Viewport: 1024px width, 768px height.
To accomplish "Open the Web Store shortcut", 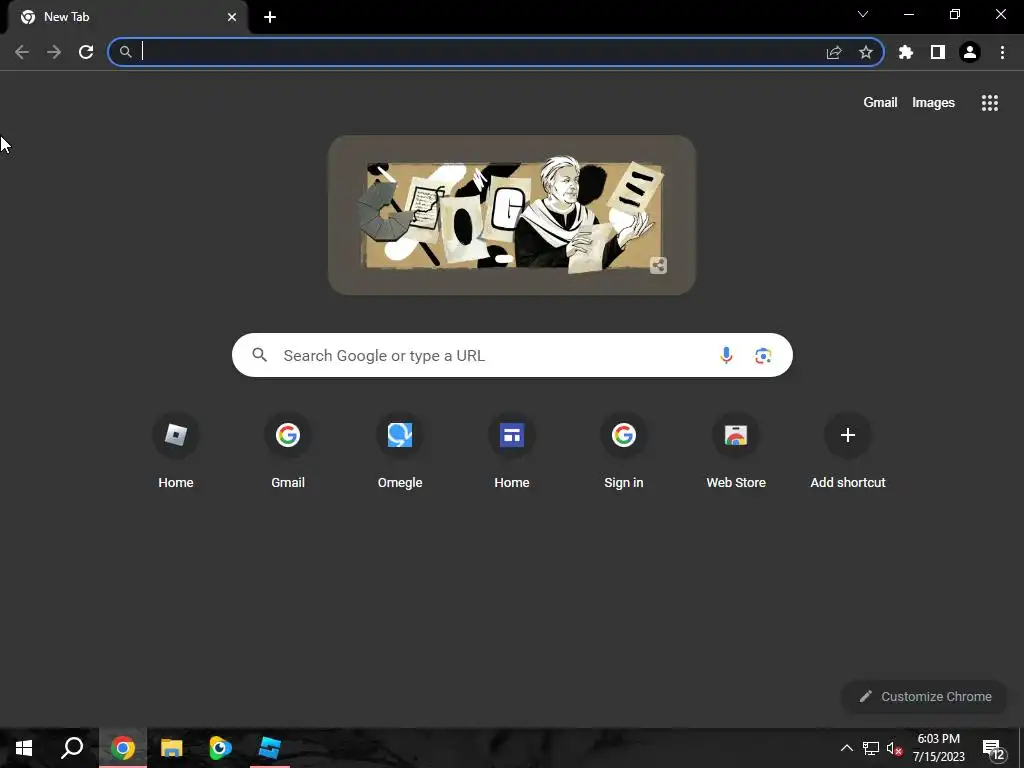I will pyautogui.click(x=736, y=451).
